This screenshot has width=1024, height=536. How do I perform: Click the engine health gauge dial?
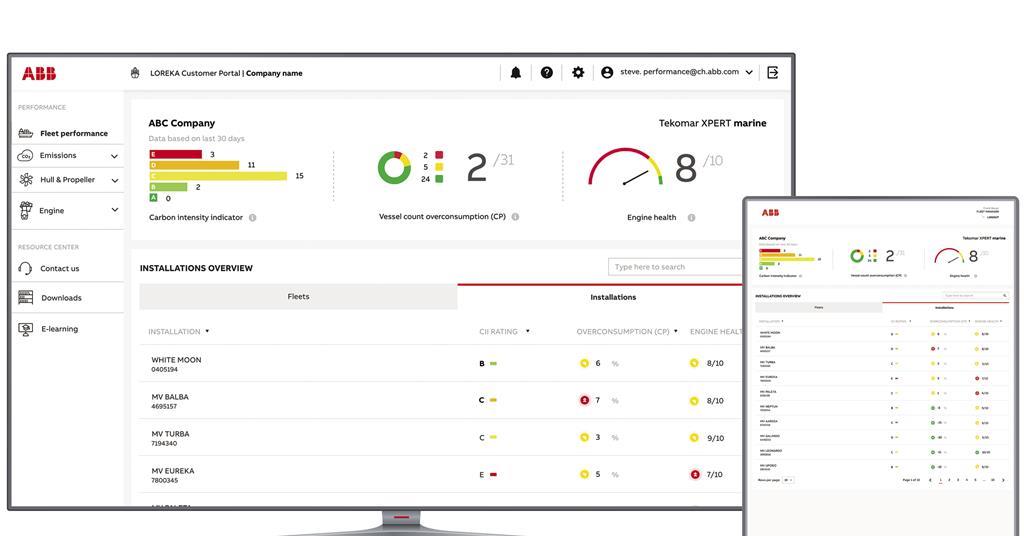626,167
